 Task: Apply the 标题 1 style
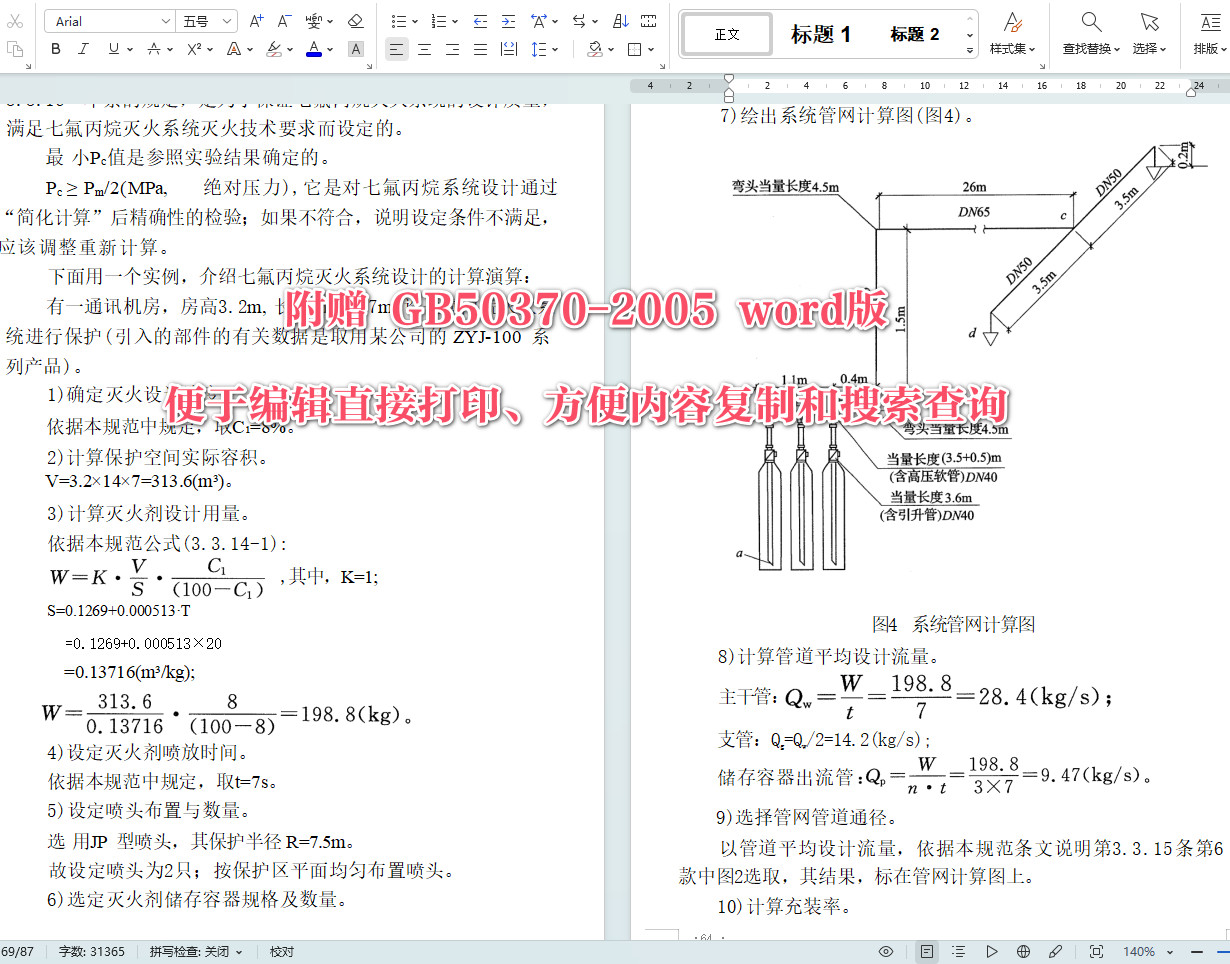(820, 34)
